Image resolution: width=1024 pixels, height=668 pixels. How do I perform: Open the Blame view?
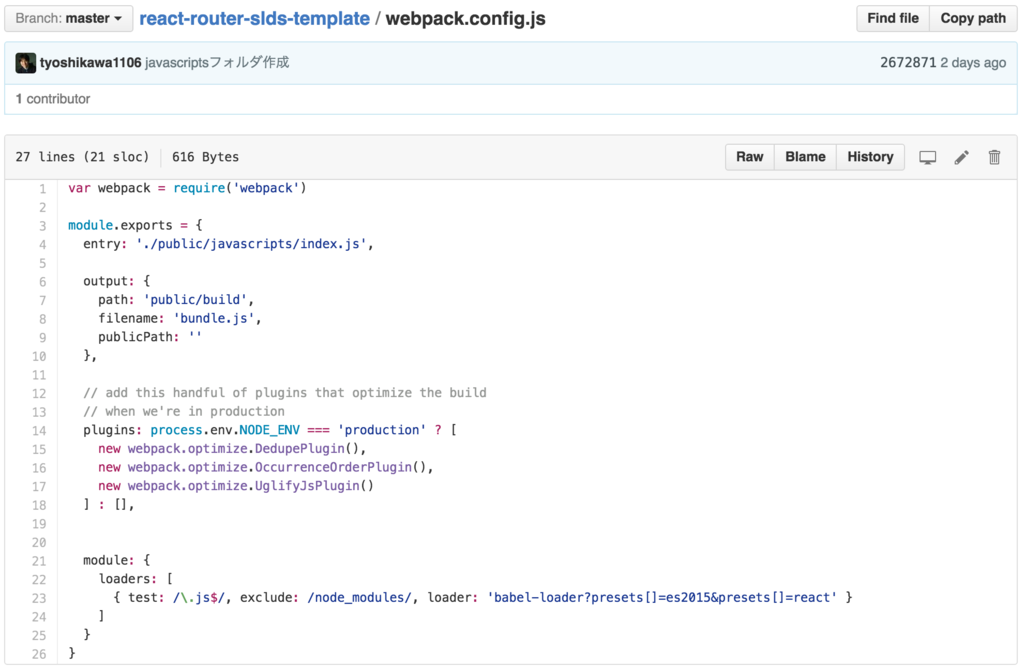(805, 157)
